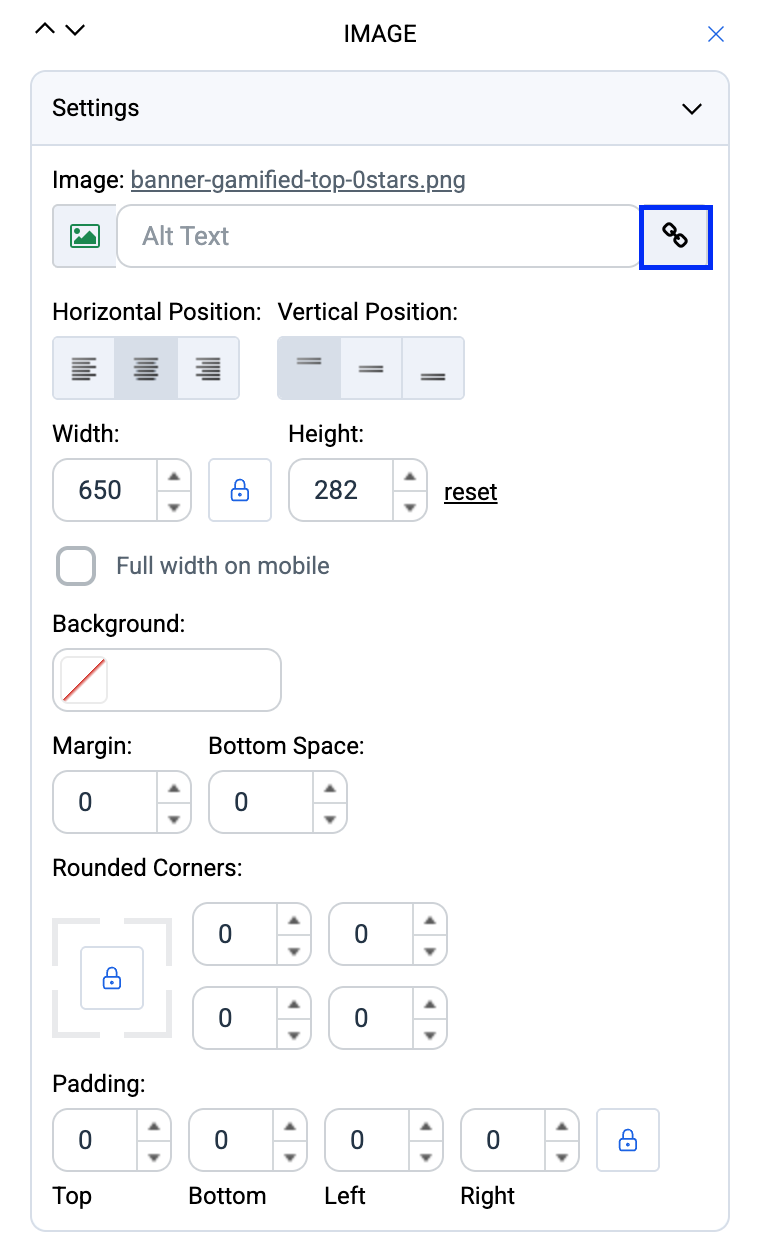
Task: Increase Left padding value
Action: (426, 1125)
